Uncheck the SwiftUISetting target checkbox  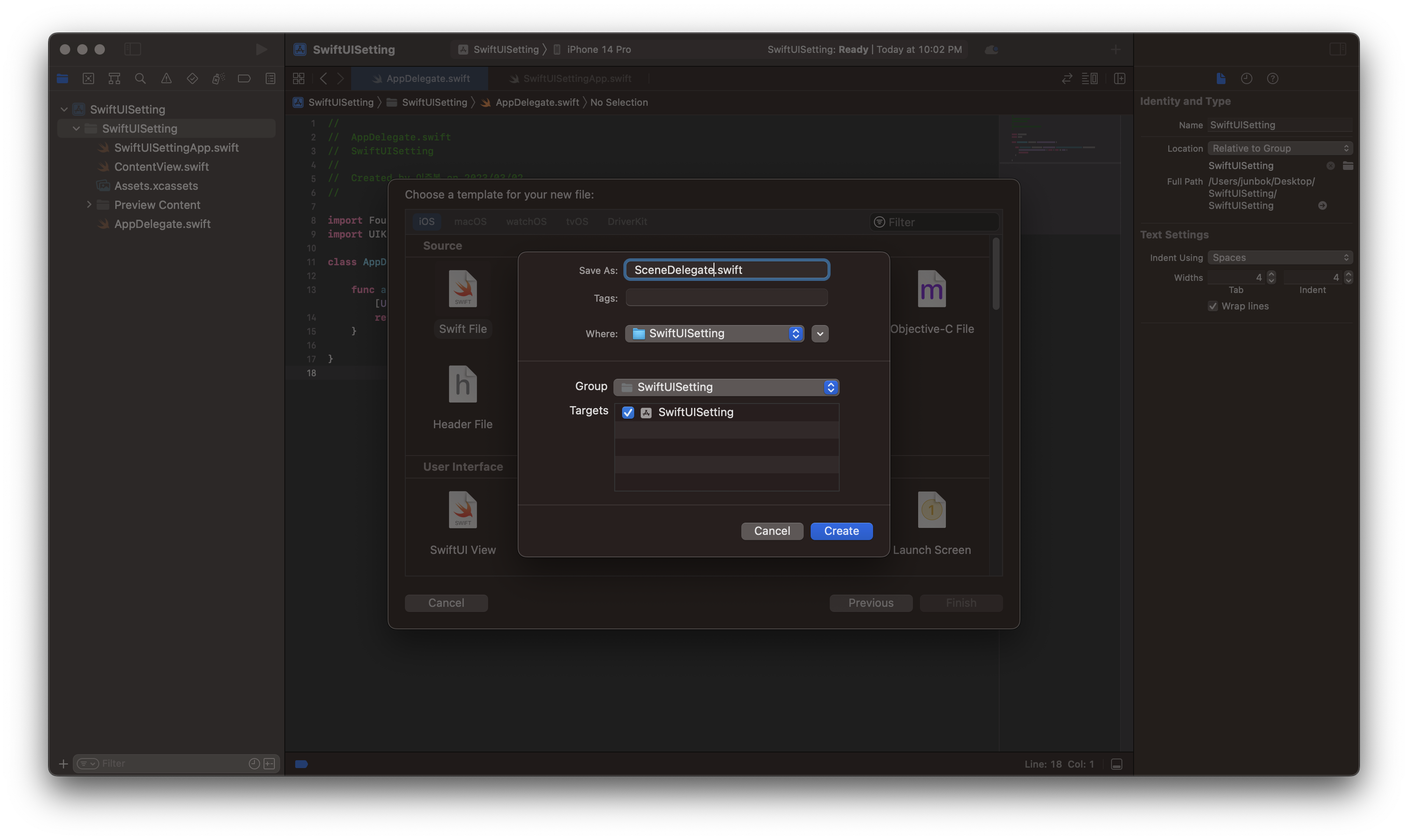pyautogui.click(x=628, y=413)
